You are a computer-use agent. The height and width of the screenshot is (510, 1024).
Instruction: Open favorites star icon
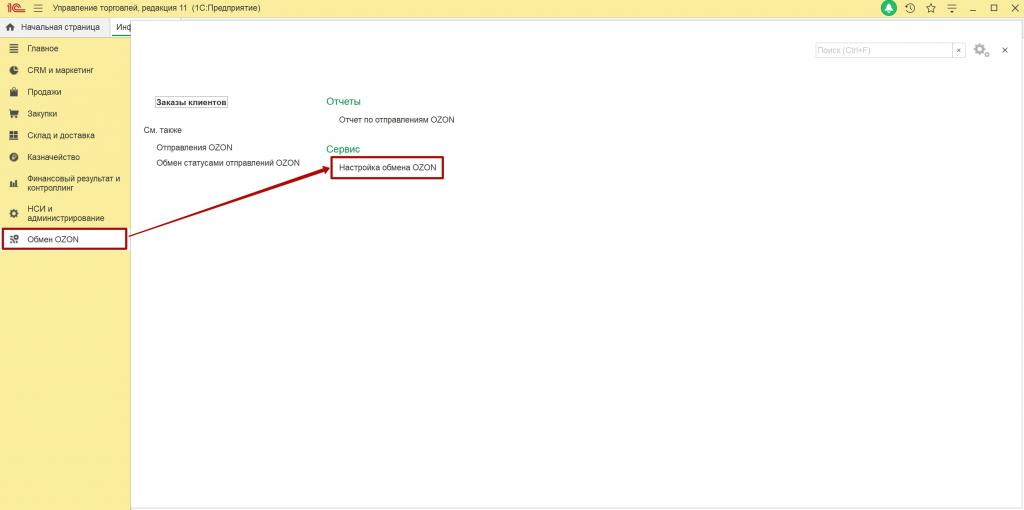pyautogui.click(x=931, y=8)
